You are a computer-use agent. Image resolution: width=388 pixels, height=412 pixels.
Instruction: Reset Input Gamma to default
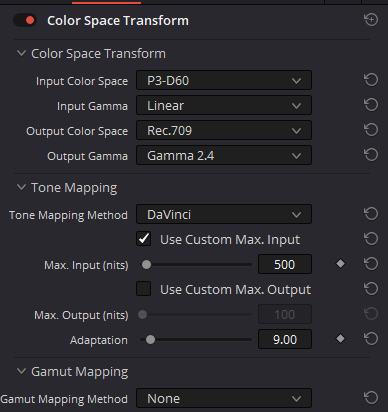pos(371,105)
